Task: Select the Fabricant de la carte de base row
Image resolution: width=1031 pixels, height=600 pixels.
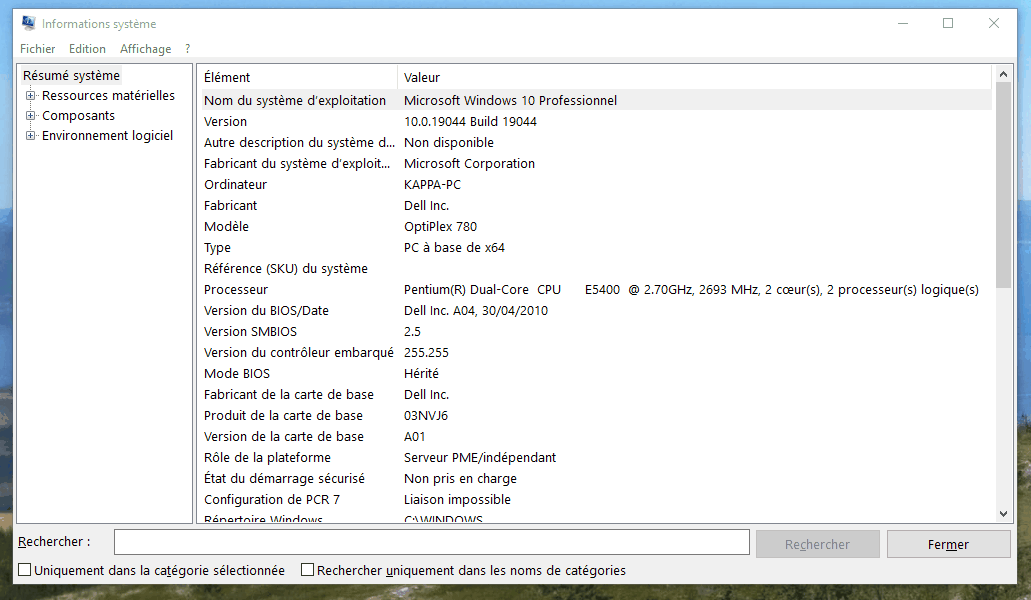Action: pos(595,395)
